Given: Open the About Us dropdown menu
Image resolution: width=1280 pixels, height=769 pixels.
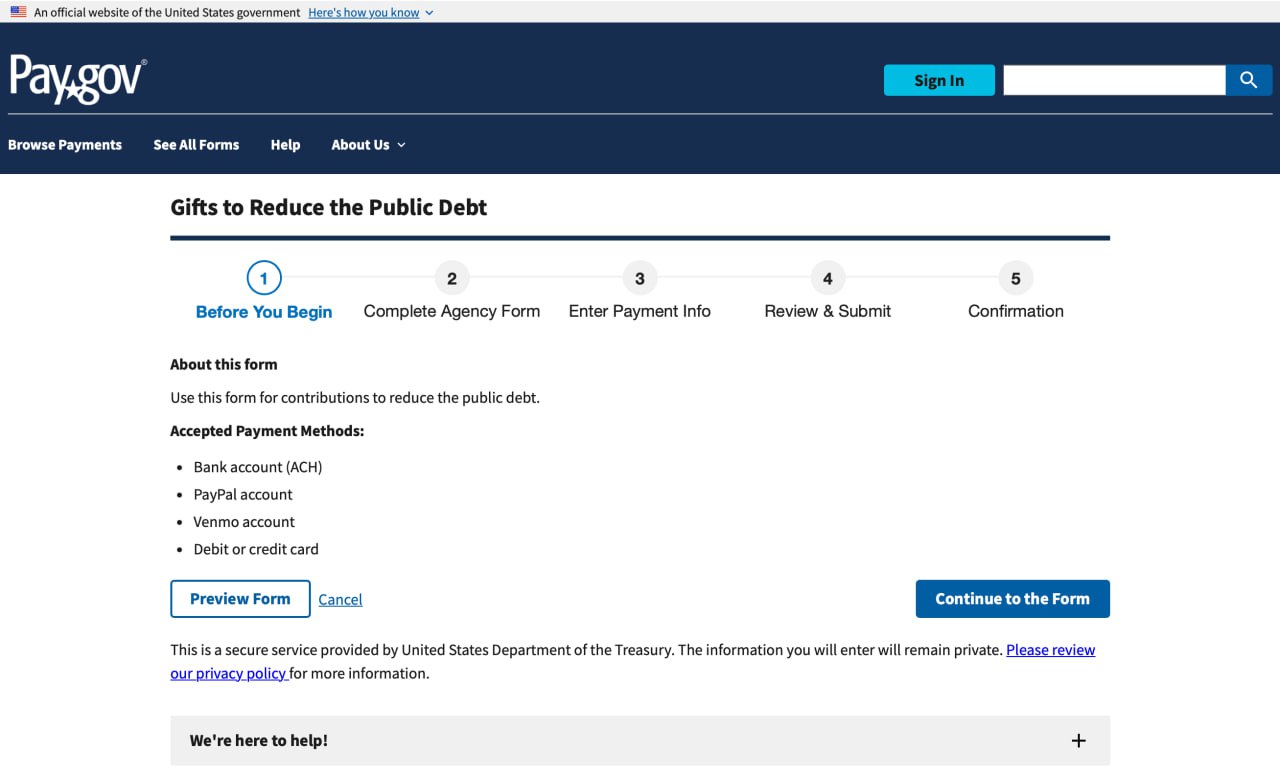Looking at the screenshot, I should tap(368, 145).
